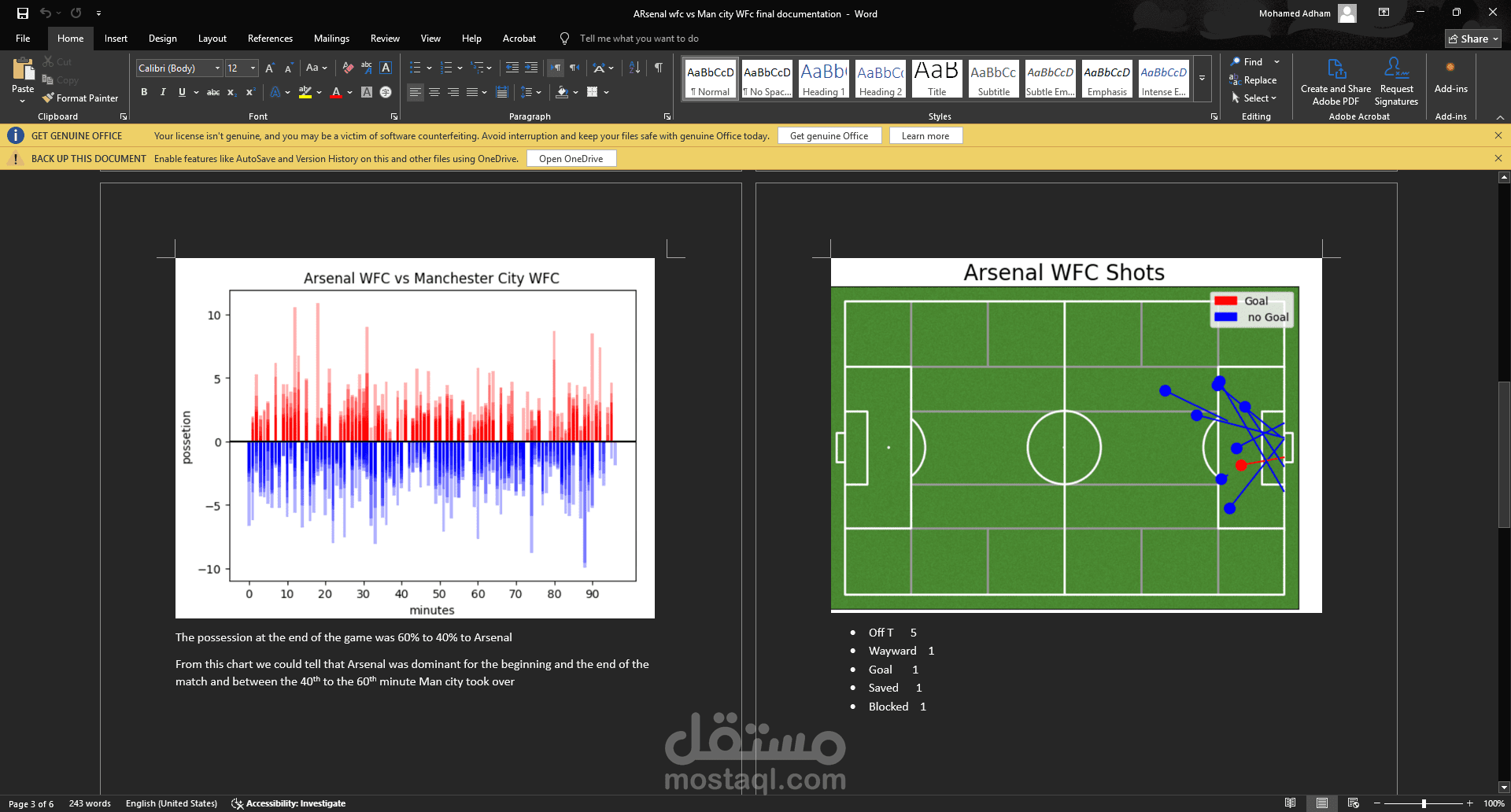Viewport: 1511px width, 812px height.
Task: Open the Acrobat tab
Action: (519, 39)
